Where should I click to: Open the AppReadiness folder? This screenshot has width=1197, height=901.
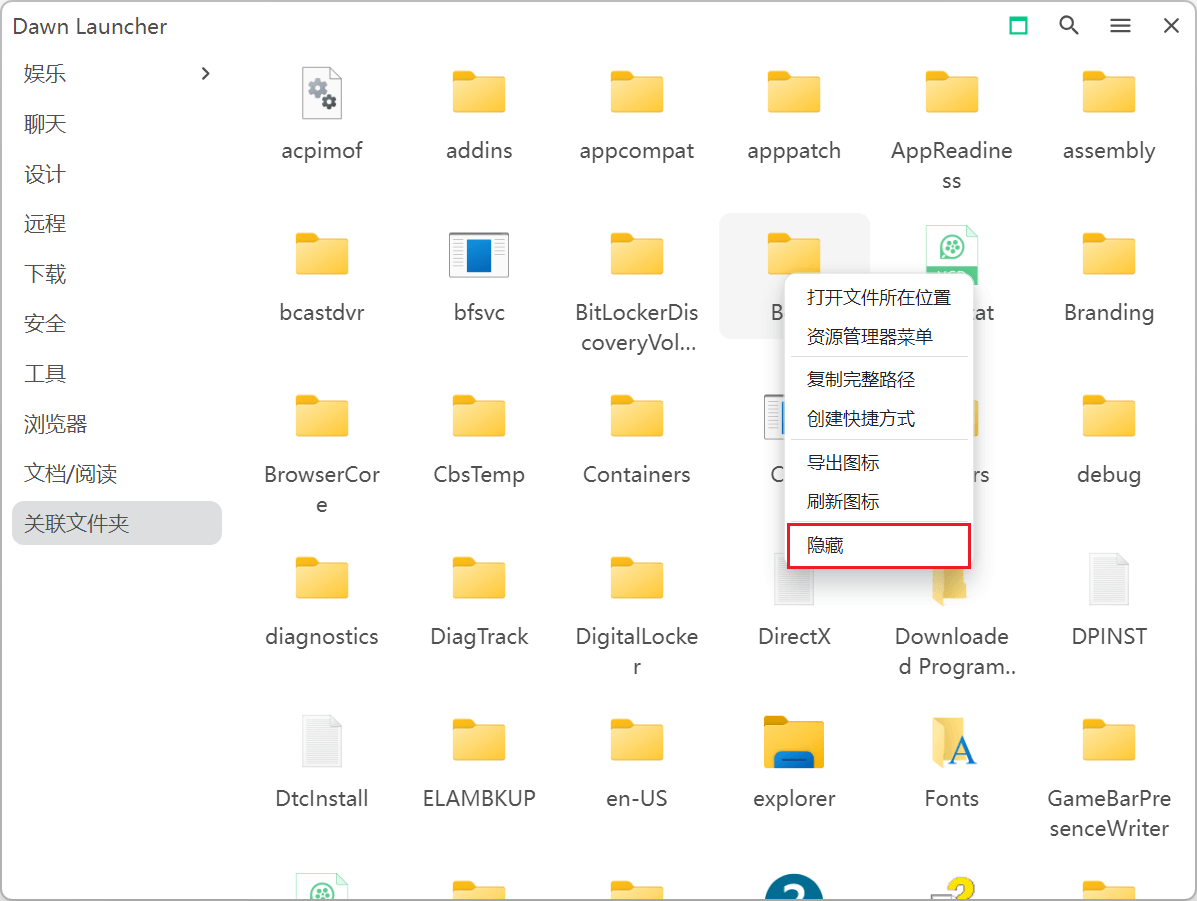click(x=951, y=92)
